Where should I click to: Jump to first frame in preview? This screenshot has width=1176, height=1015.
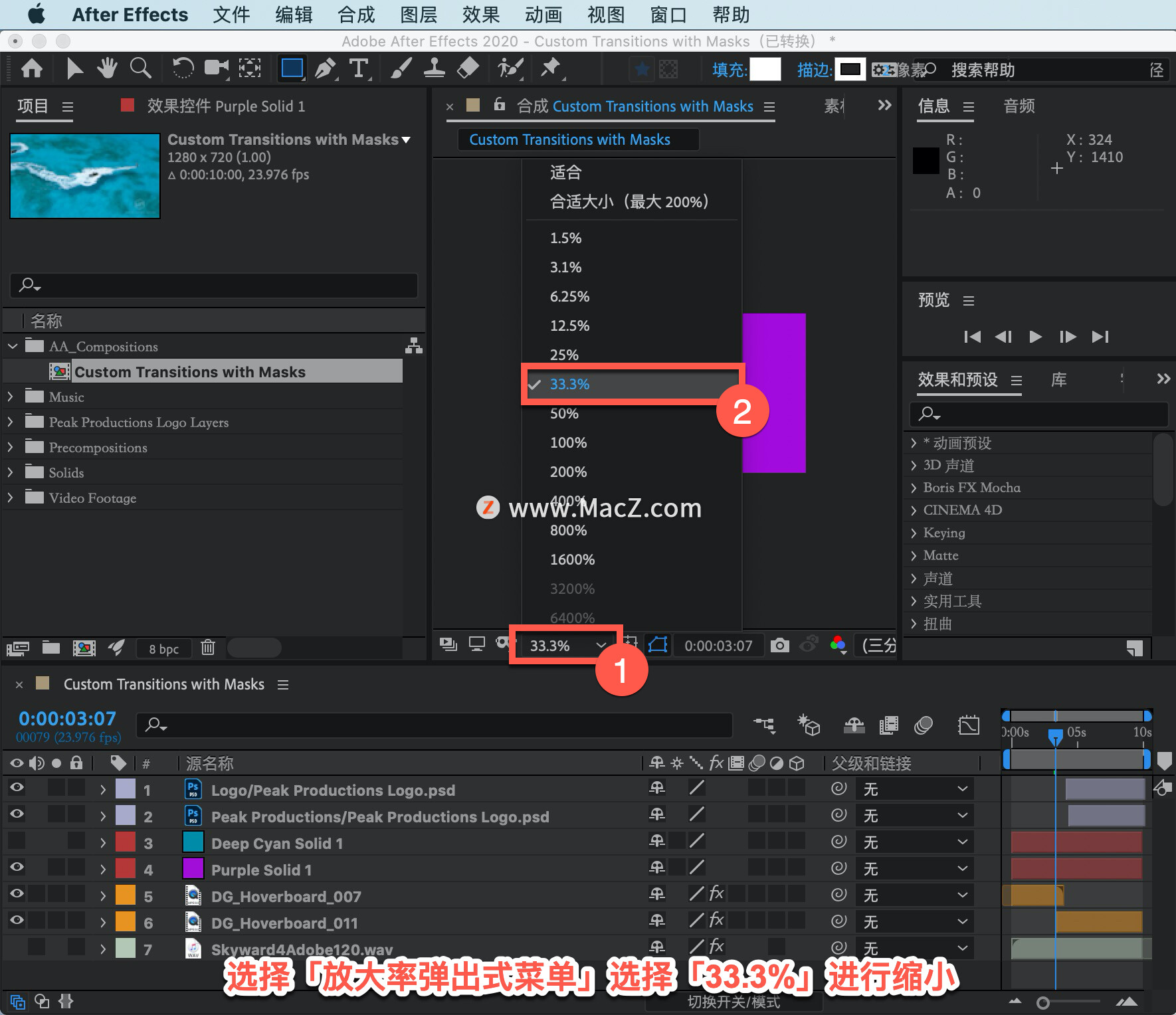tap(973, 337)
